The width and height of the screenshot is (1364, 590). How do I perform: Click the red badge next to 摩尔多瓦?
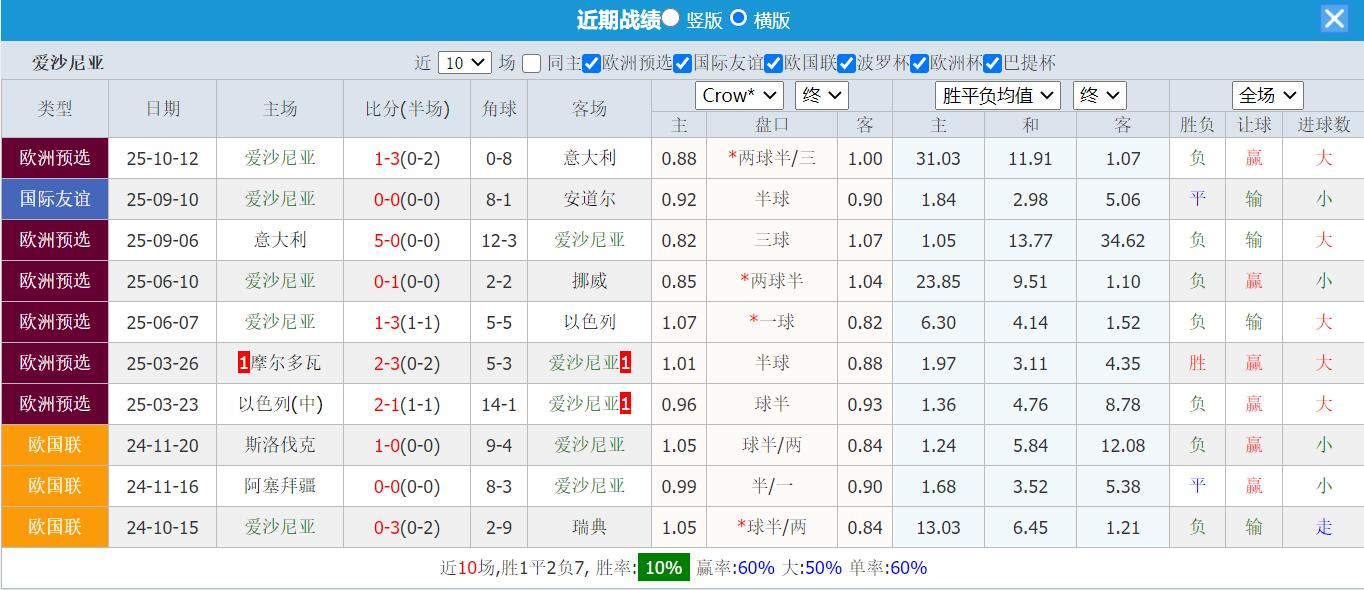[242, 363]
